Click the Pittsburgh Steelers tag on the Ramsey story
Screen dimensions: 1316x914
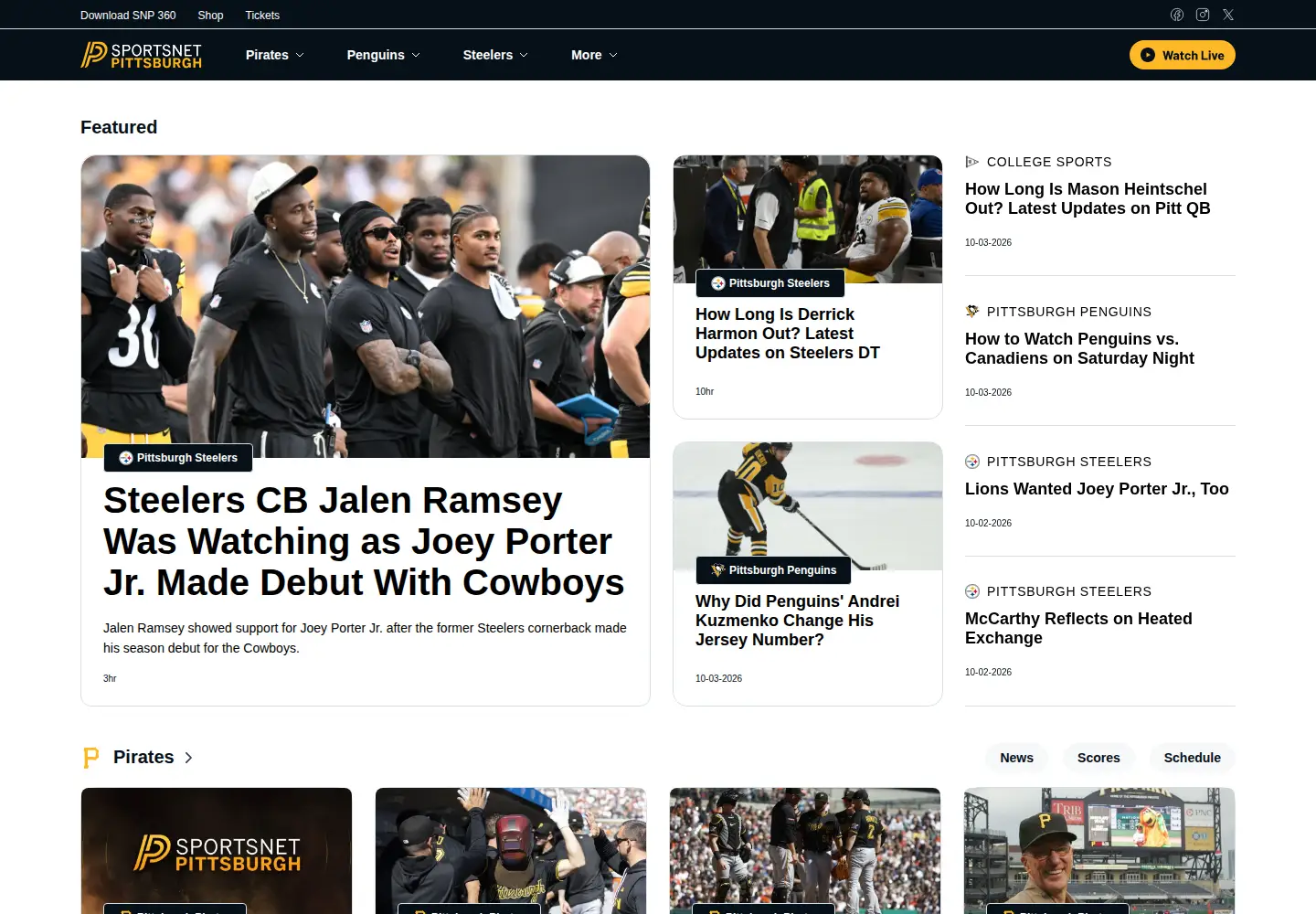coord(178,458)
